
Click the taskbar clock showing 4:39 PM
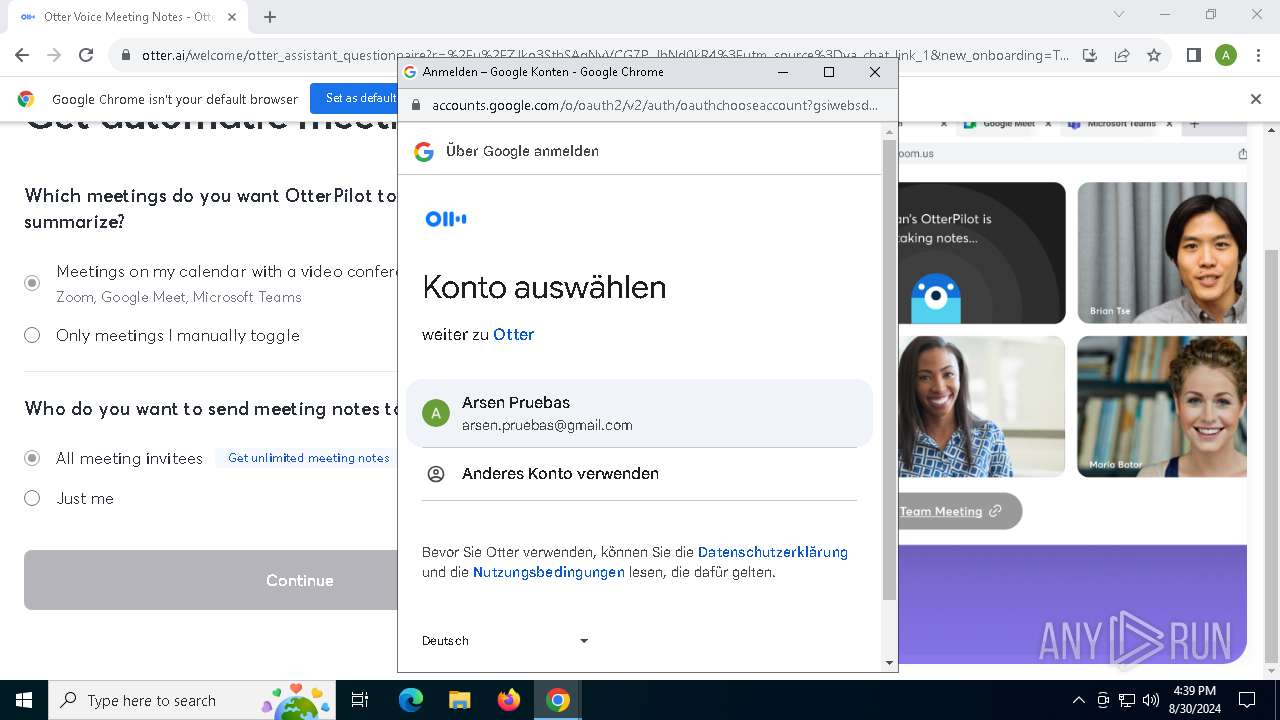point(1193,700)
